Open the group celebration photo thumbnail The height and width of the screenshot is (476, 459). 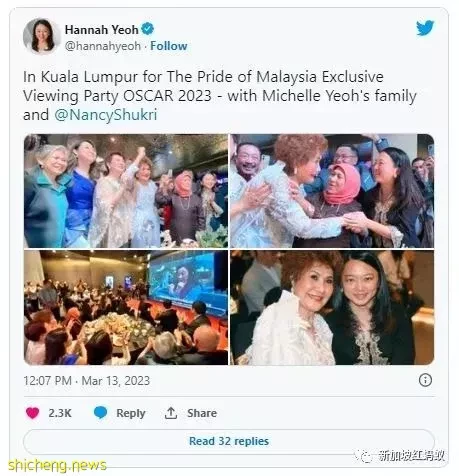coord(126,191)
